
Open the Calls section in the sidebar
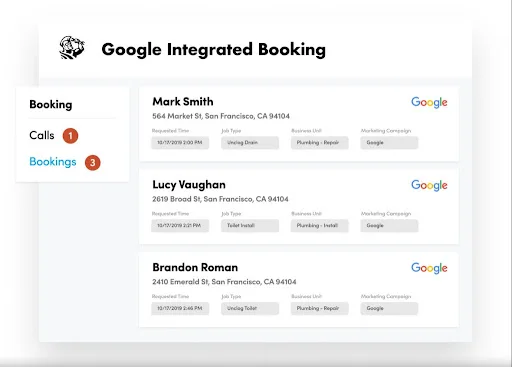pyautogui.click(x=42, y=135)
